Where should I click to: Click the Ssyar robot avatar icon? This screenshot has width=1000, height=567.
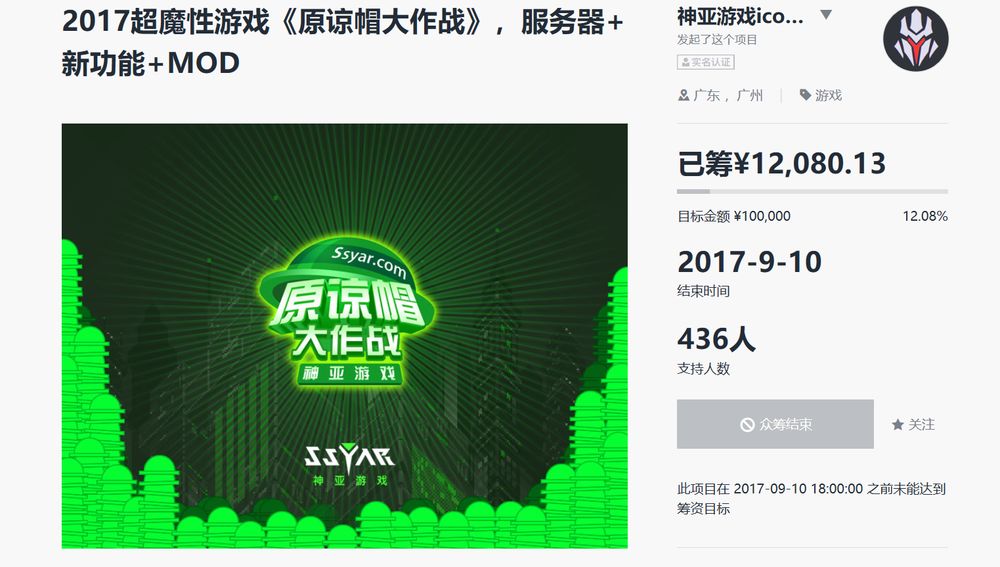pos(915,39)
